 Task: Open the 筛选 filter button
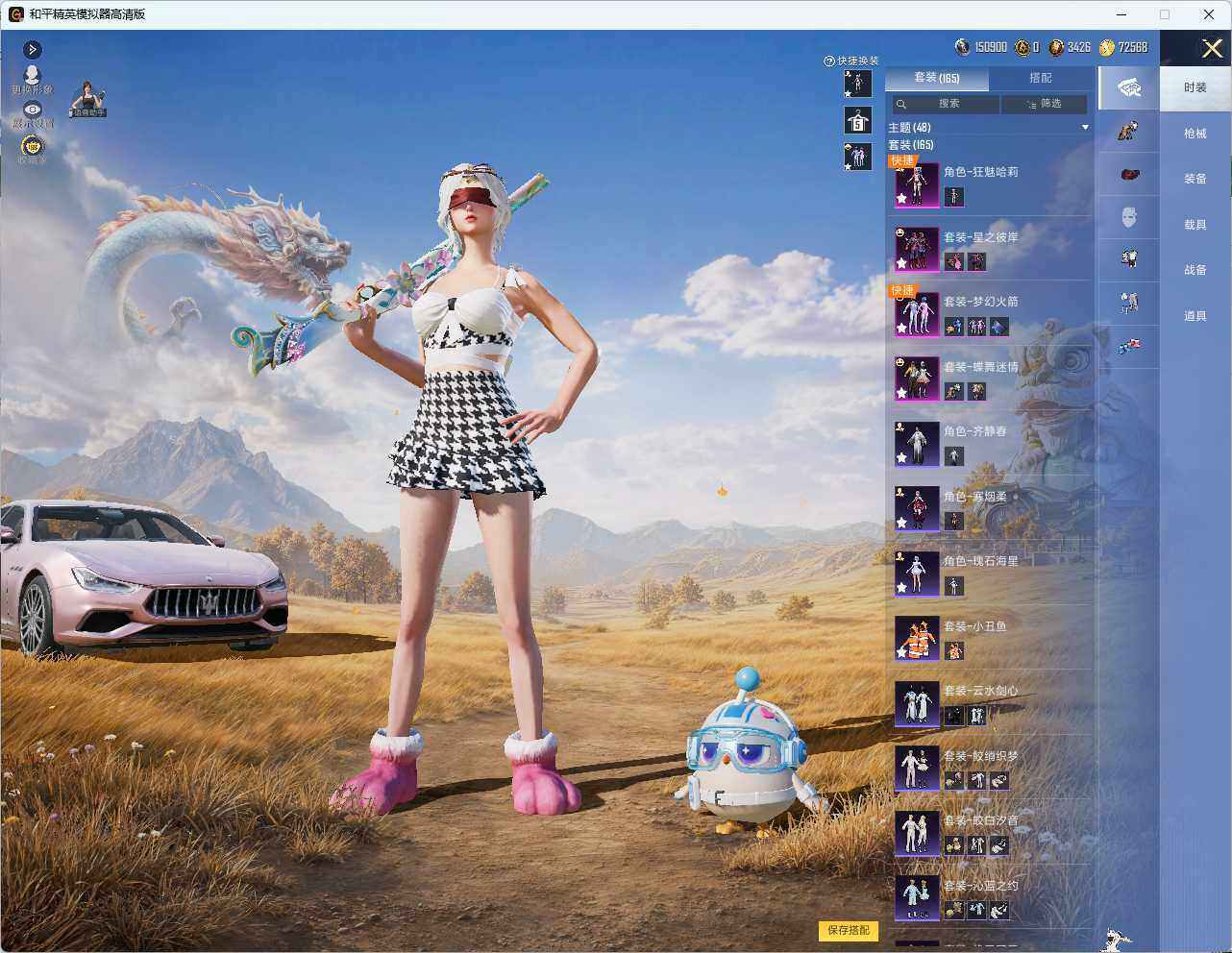point(1044,104)
